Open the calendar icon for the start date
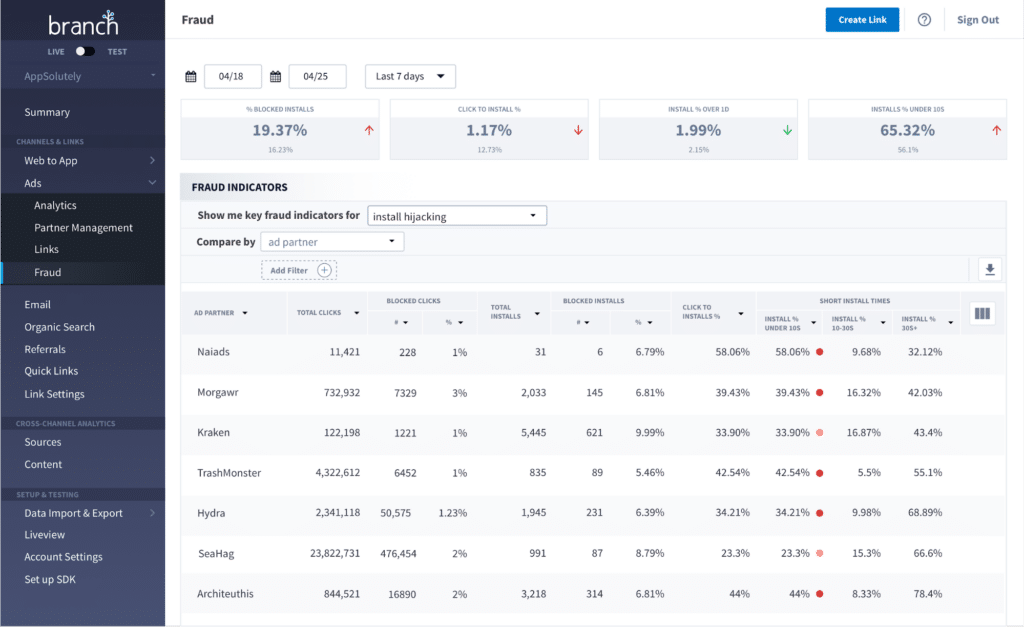 click(190, 75)
